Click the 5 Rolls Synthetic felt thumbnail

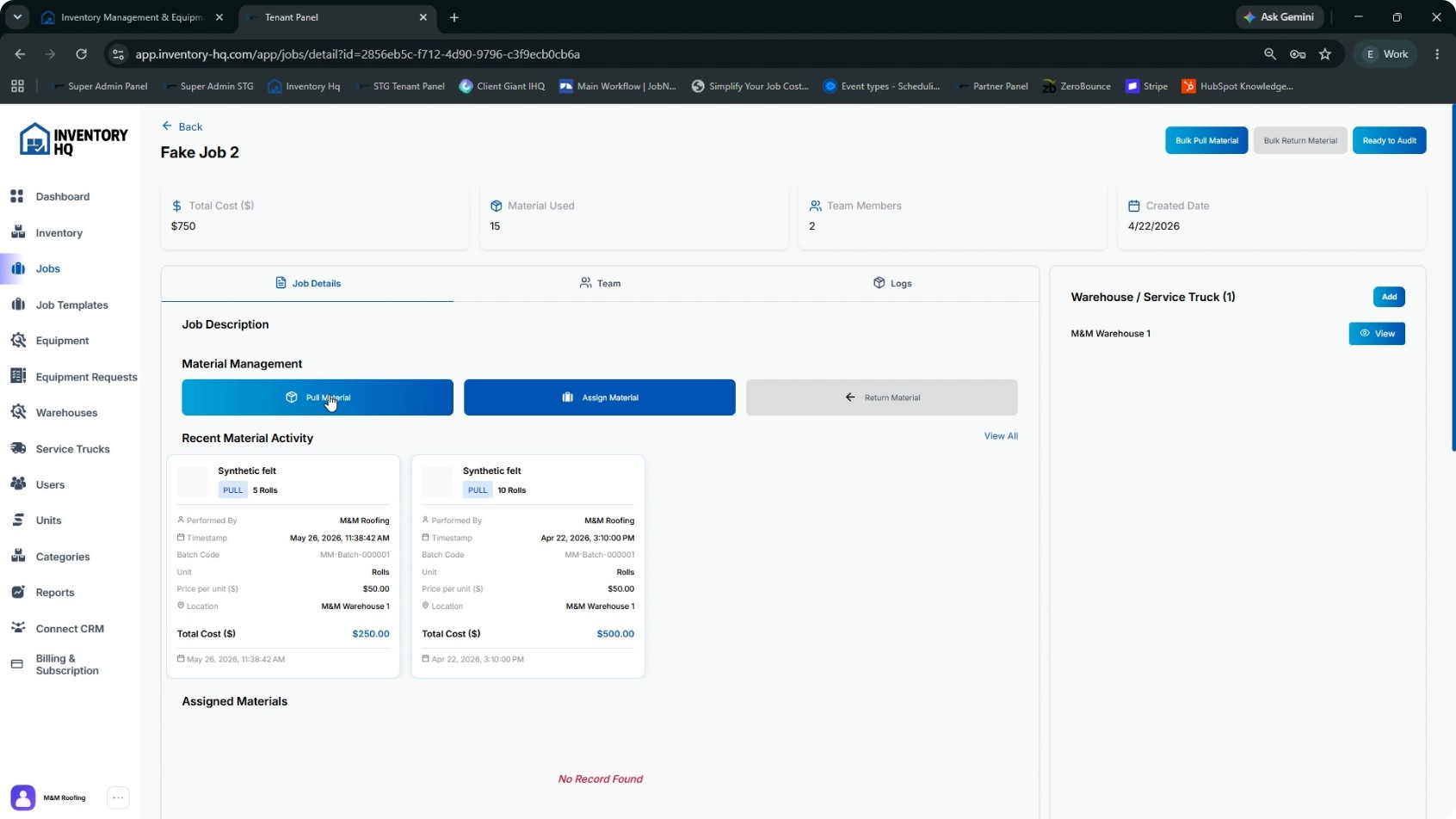(x=193, y=482)
